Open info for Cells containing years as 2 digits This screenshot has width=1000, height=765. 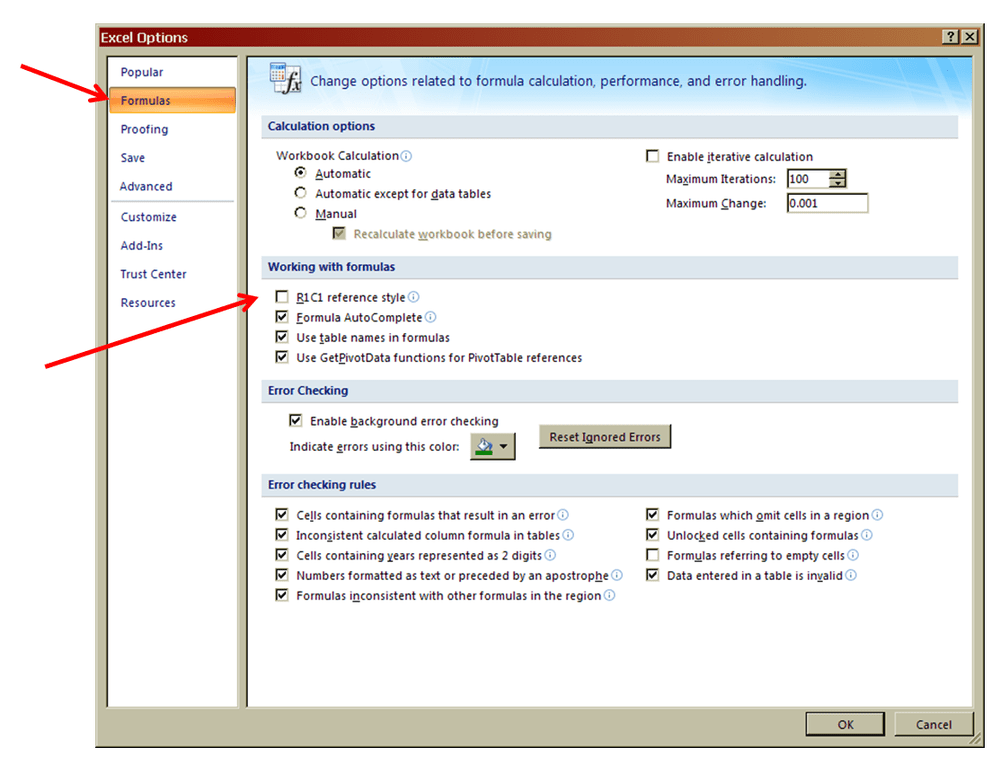548,555
